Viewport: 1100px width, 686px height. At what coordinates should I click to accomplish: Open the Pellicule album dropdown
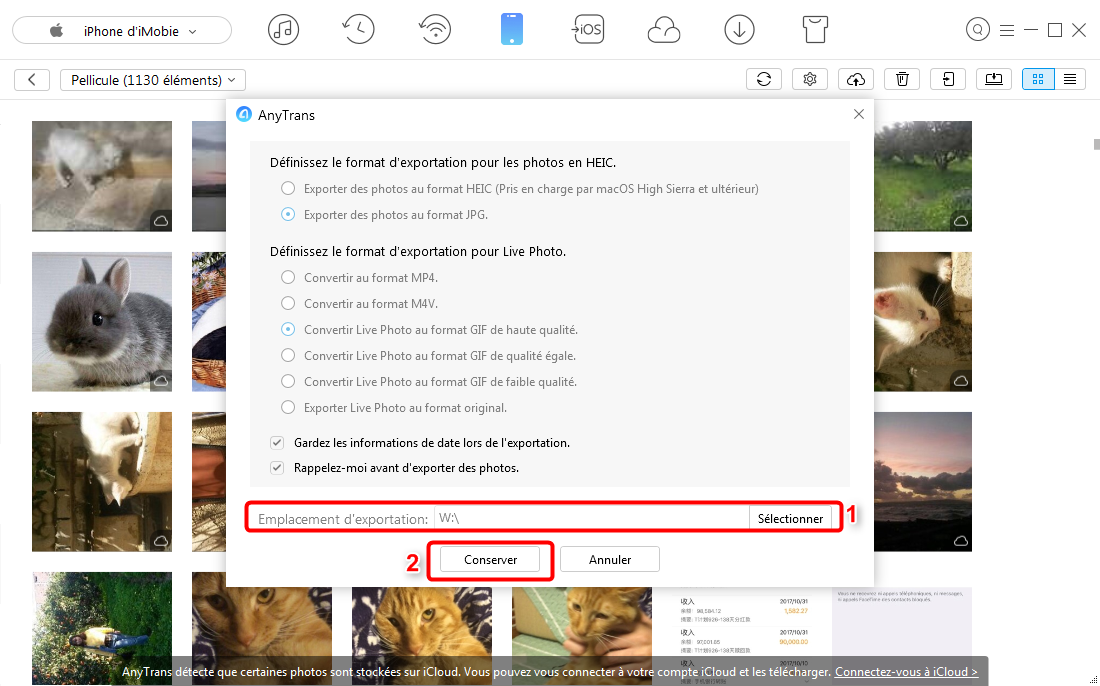pos(152,79)
